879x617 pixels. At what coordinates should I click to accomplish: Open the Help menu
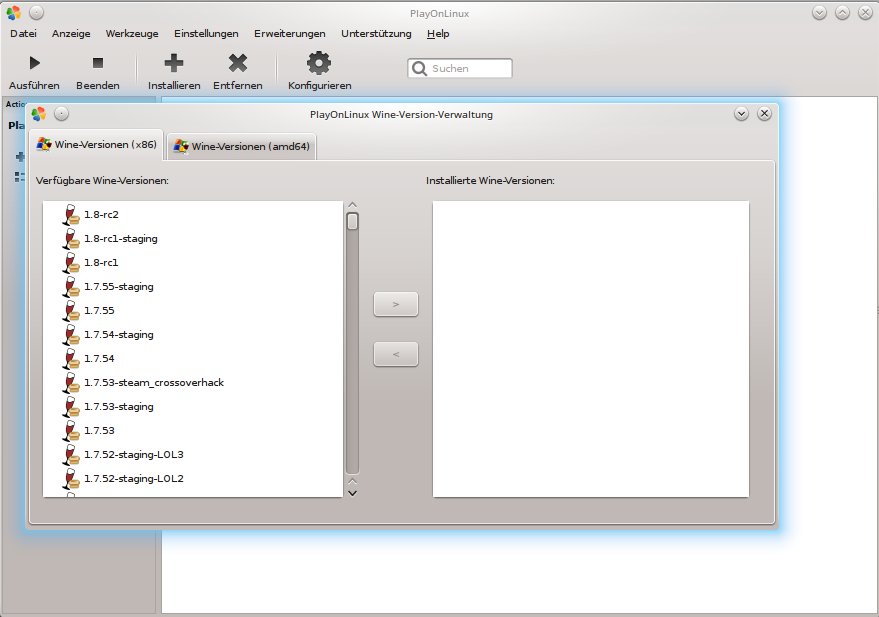438,34
